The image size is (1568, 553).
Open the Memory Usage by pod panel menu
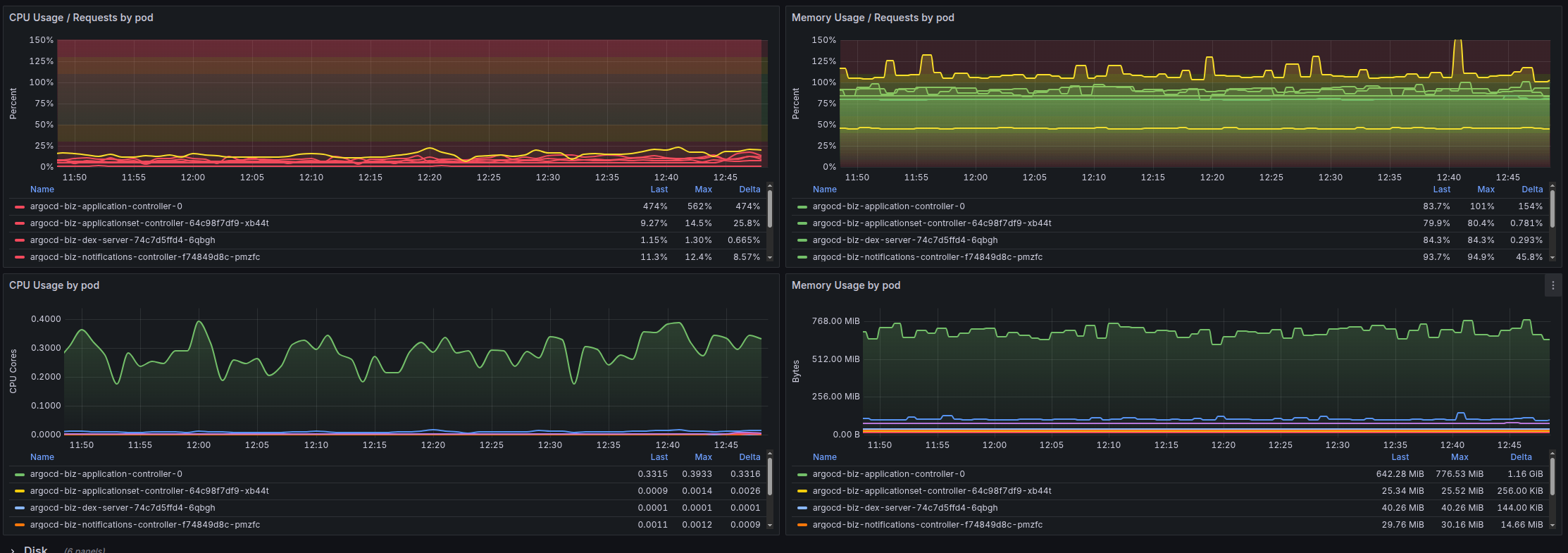pyautogui.click(x=1553, y=285)
